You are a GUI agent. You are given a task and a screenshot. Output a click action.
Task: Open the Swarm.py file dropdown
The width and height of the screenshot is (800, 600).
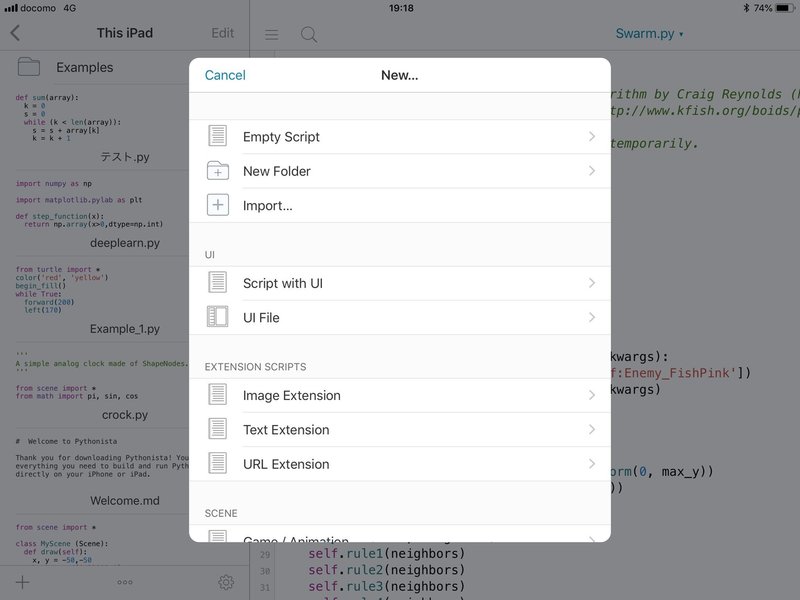click(x=650, y=34)
